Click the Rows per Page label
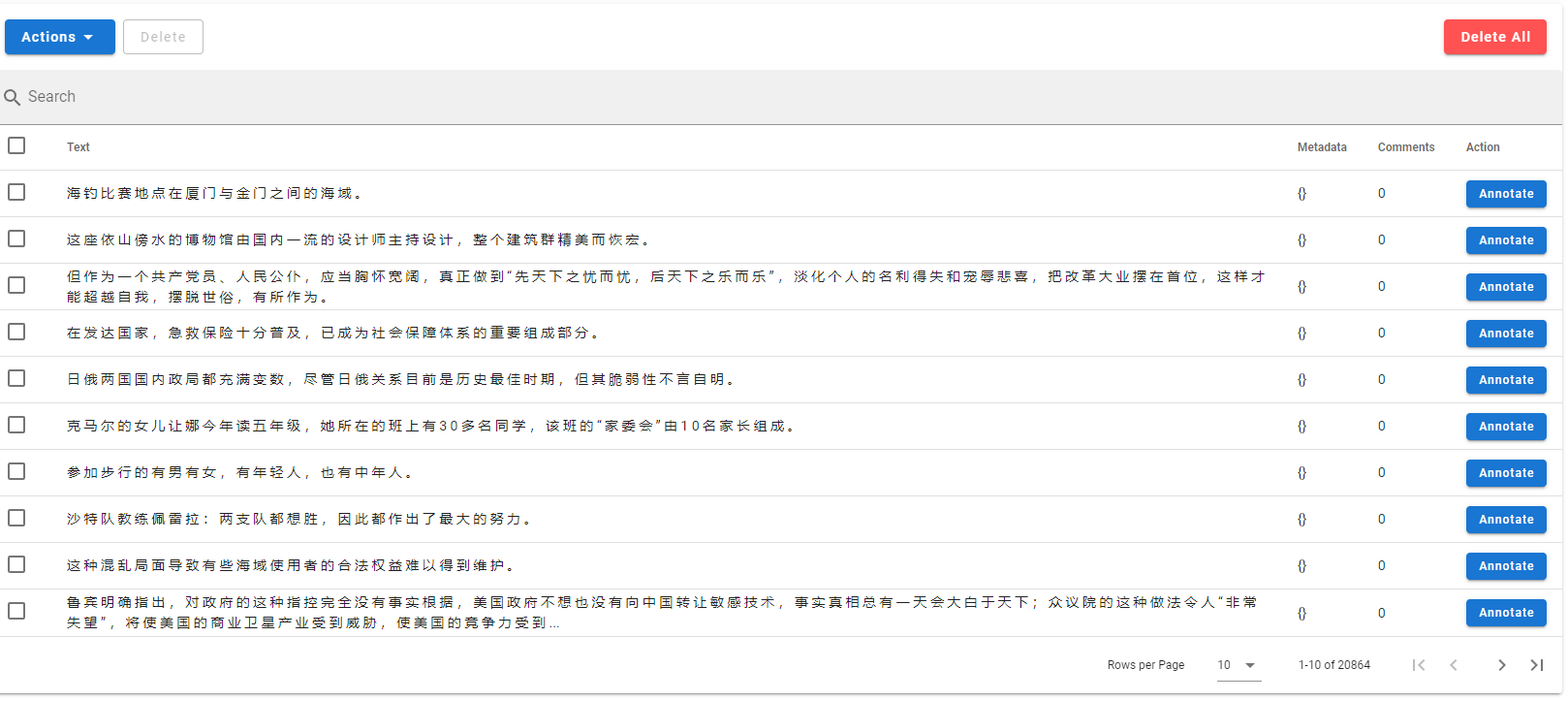 [1146, 665]
